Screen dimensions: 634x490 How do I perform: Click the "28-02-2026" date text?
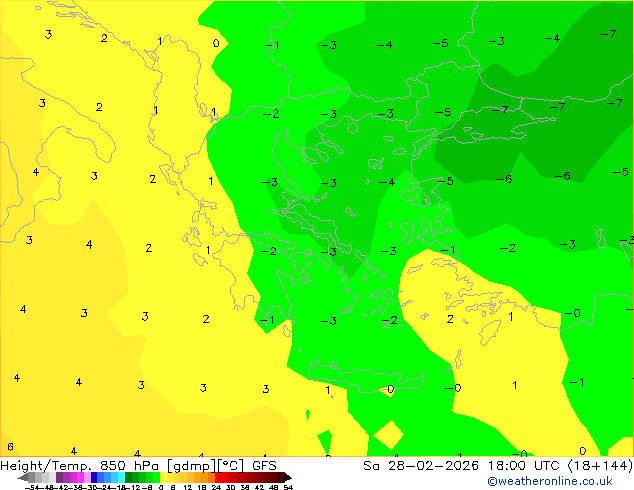pyautogui.click(x=433, y=466)
